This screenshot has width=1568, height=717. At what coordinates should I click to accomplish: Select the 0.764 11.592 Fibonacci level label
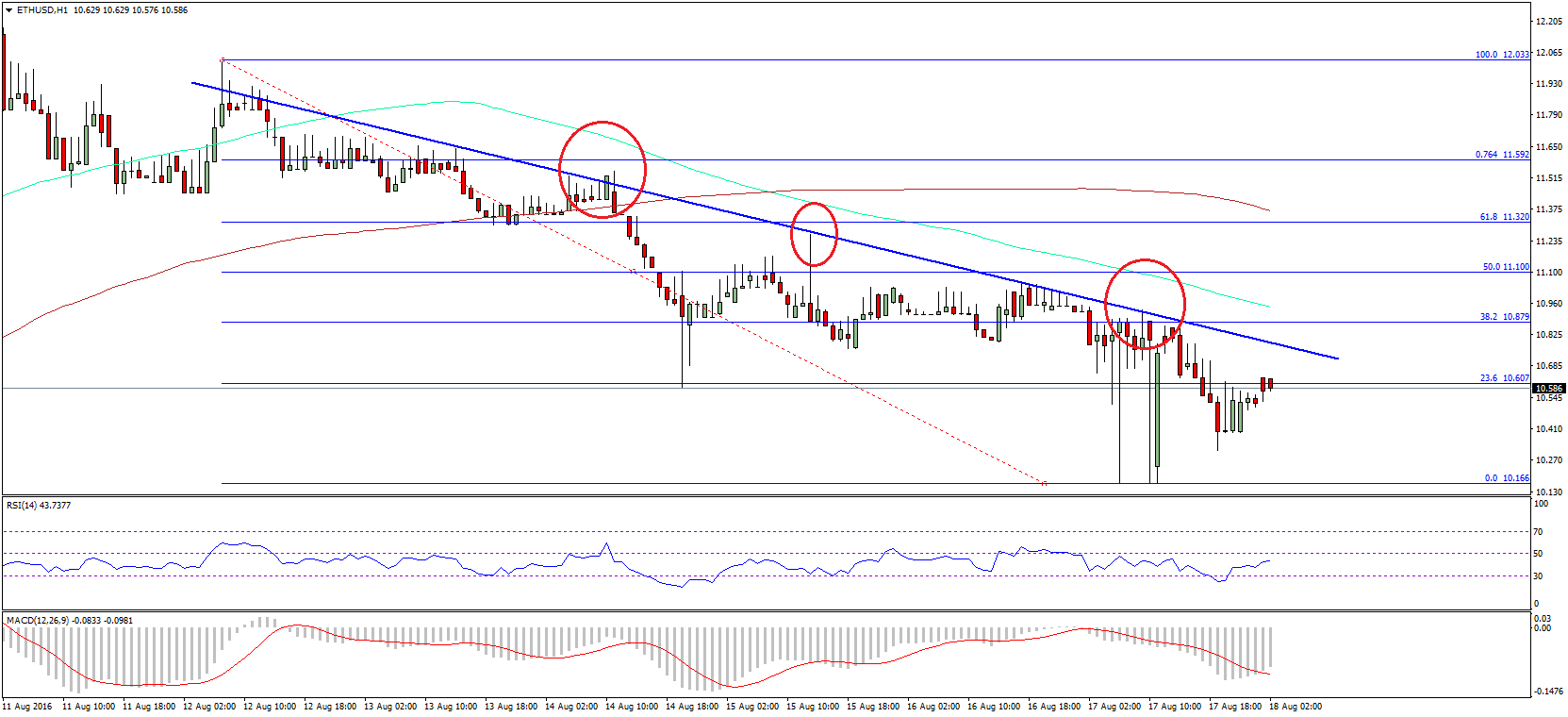tap(1502, 155)
